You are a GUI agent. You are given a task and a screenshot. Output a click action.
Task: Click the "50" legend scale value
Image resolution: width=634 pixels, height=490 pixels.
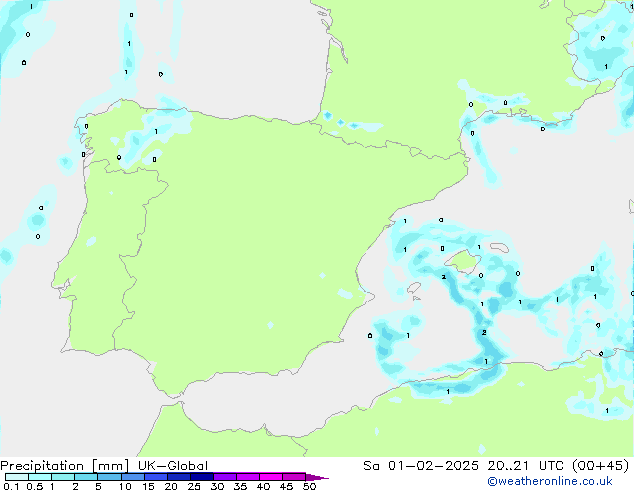coord(309,486)
